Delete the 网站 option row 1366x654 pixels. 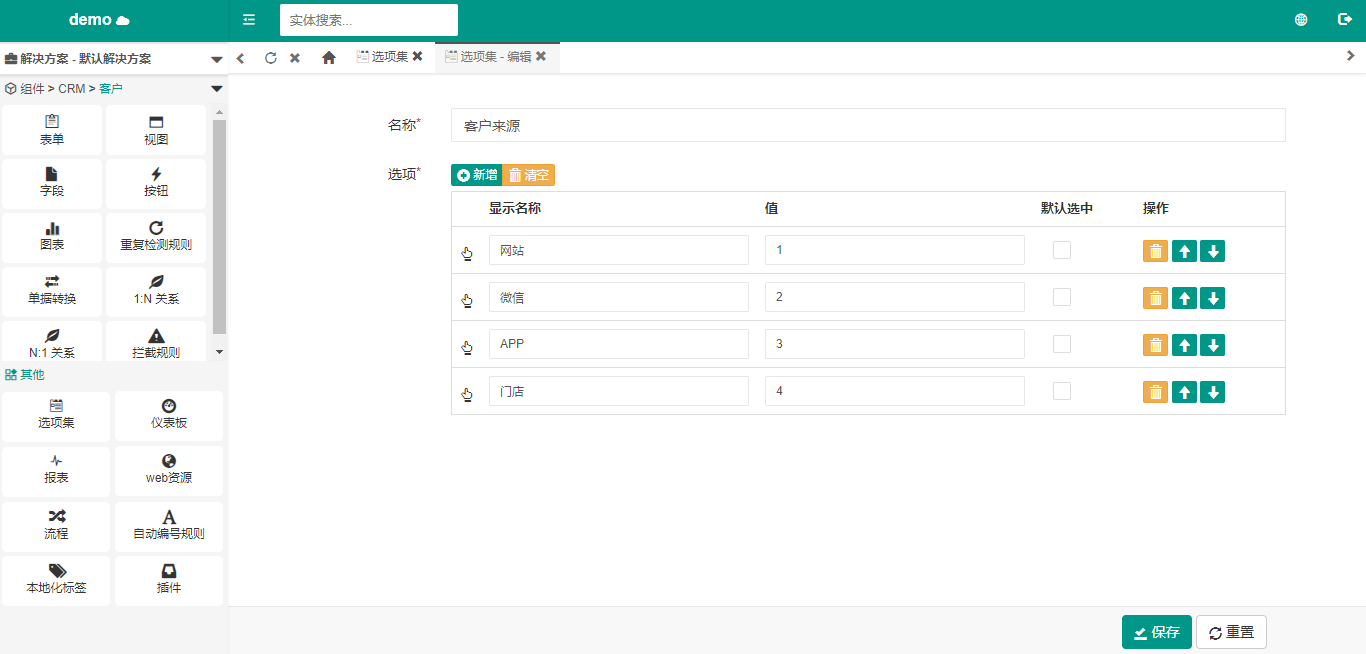pyautogui.click(x=1155, y=251)
